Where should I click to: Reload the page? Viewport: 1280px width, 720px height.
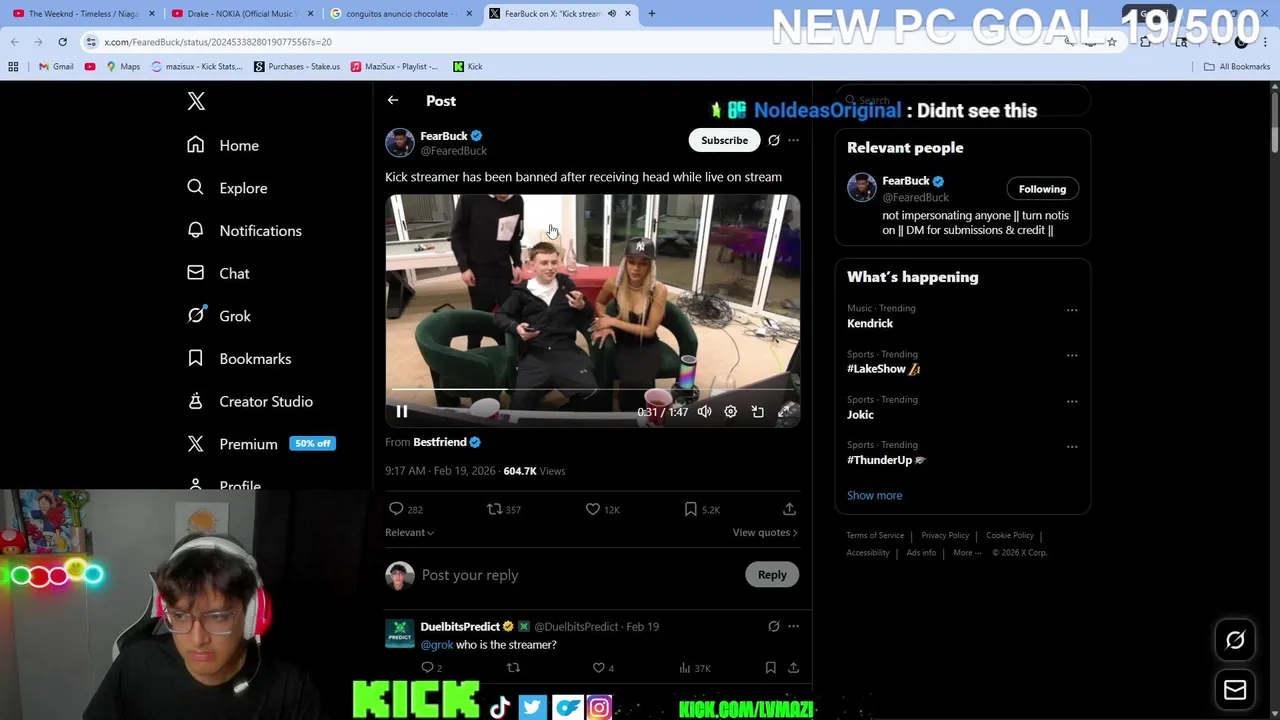pos(62,42)
